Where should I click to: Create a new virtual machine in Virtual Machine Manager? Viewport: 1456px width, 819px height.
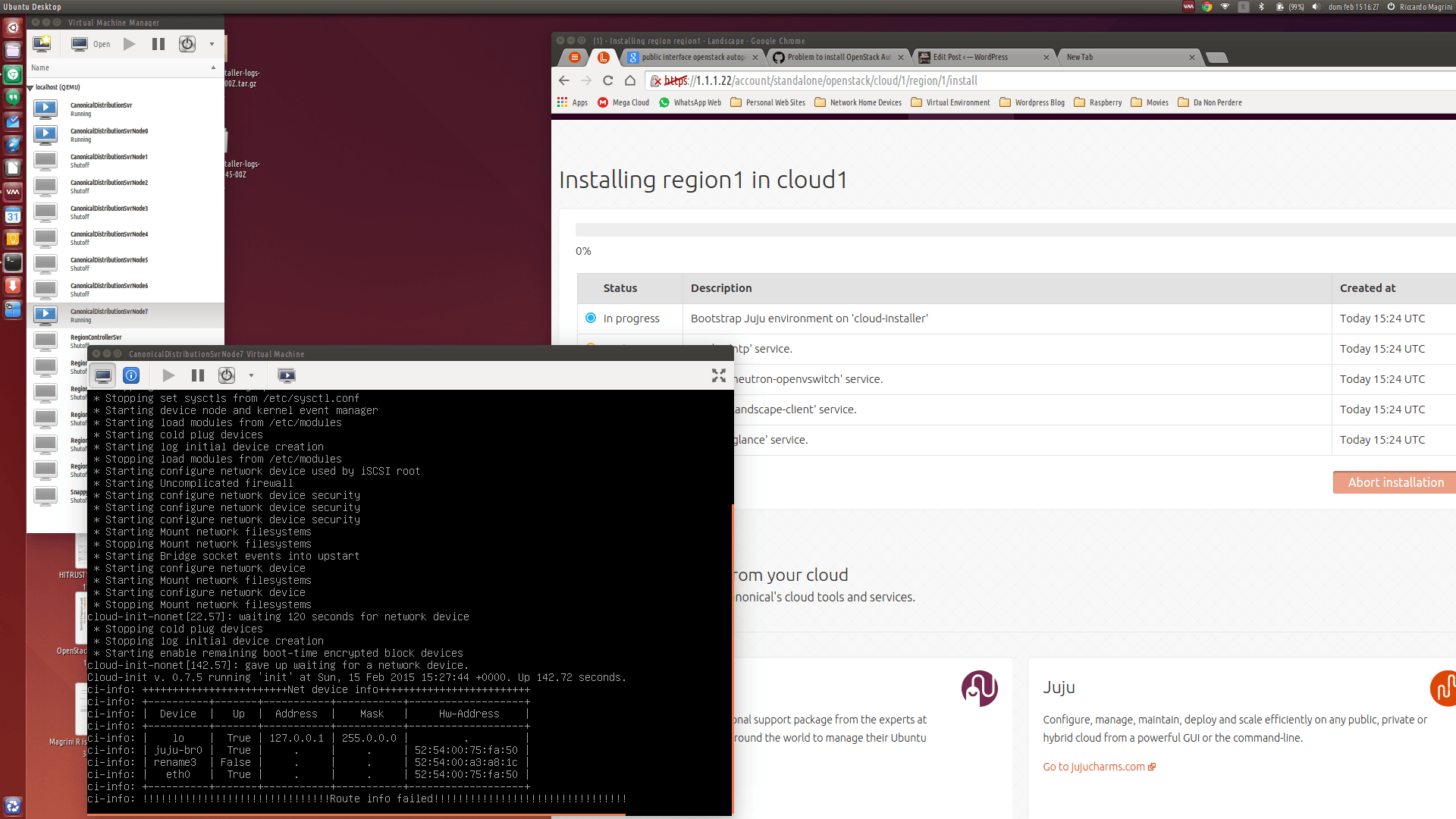42,44
